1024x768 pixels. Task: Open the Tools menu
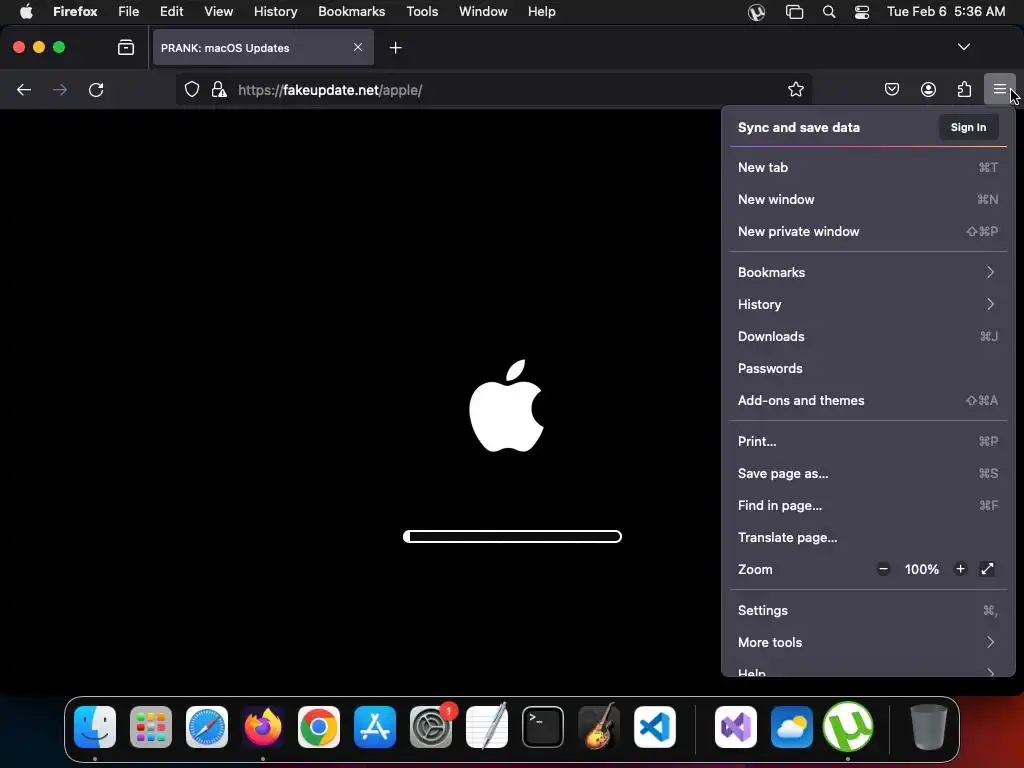point(422,12)
